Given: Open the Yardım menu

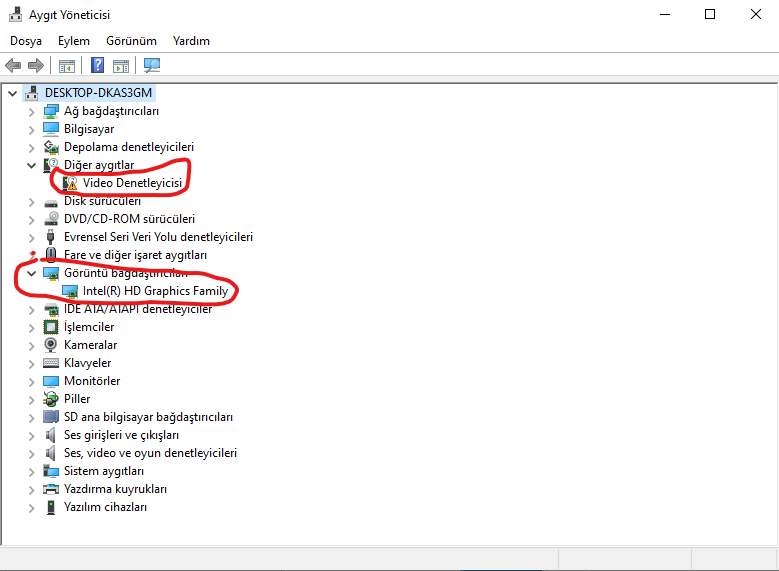Looking at the screenshot, I should coord(191,41).
